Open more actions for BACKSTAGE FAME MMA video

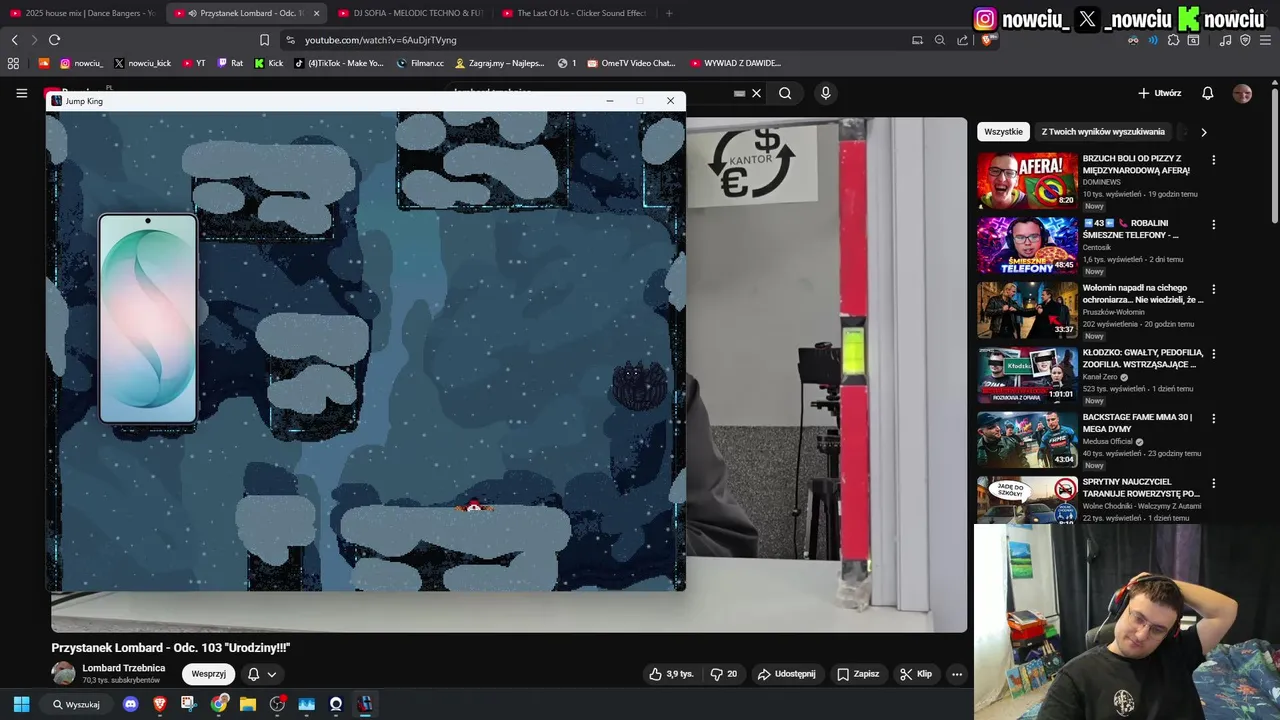click(1213, 418)
